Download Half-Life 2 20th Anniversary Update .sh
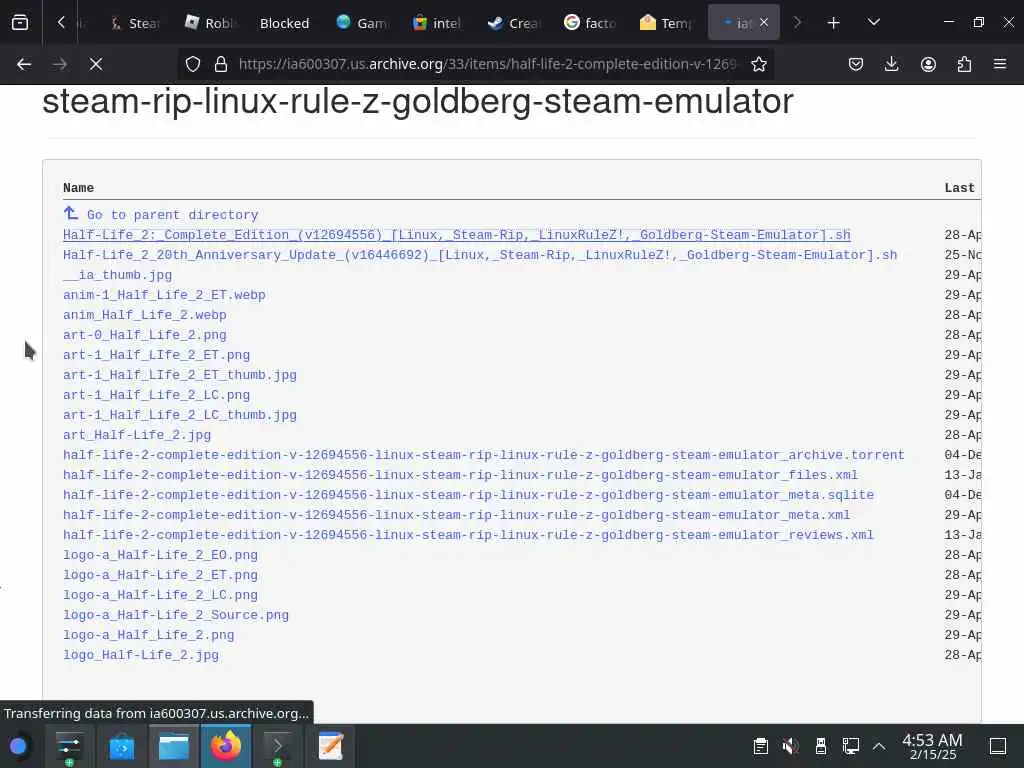 coord(480,255)
